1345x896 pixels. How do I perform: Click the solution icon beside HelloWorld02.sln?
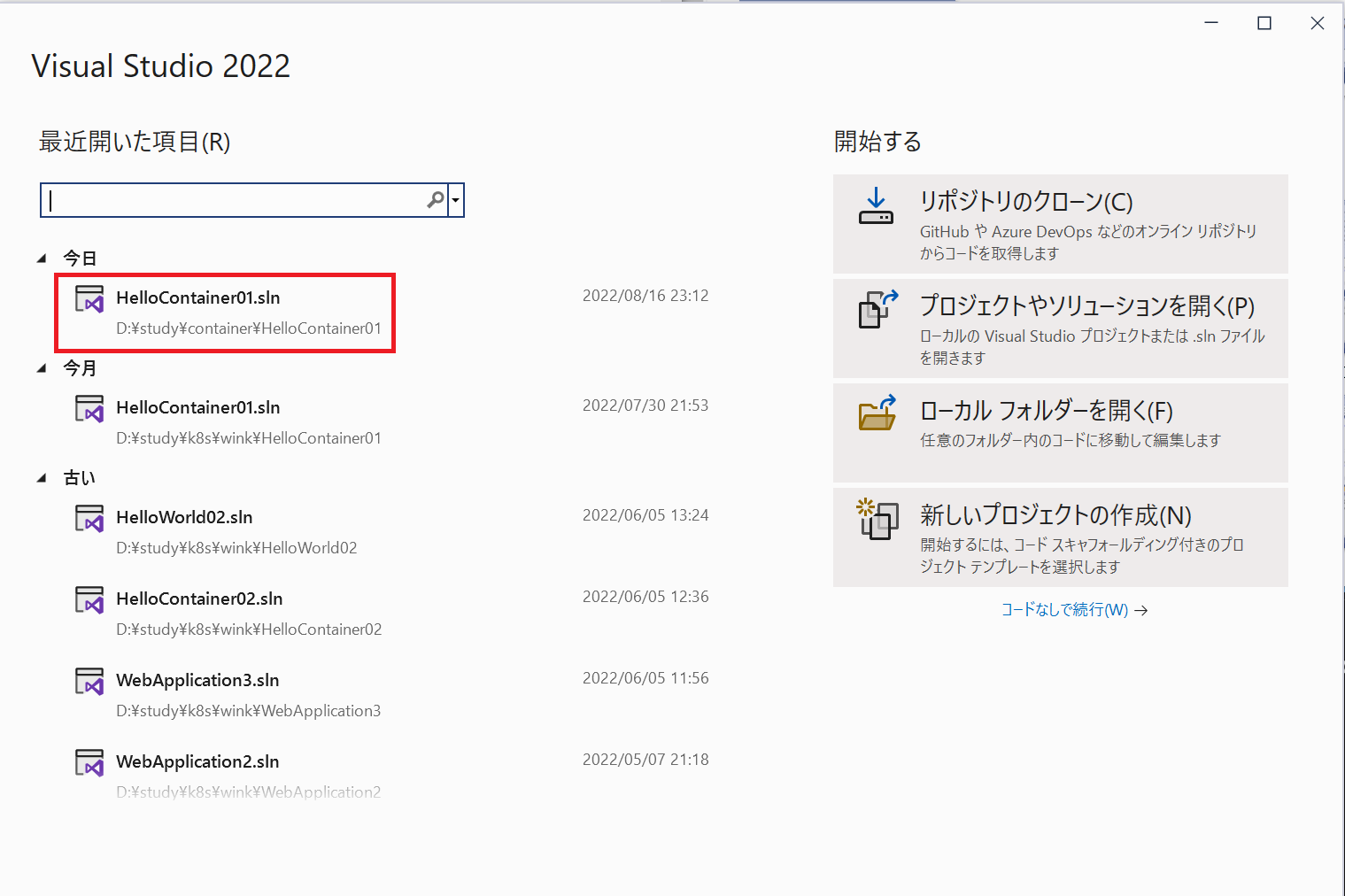click(89, 519)
